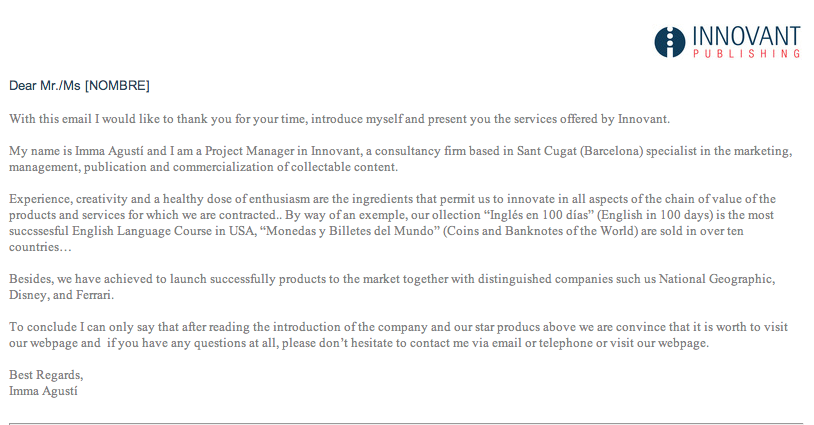Click the red PUBLISHING subtitle
Screen dimensions: 814x425
pos(747,53)
